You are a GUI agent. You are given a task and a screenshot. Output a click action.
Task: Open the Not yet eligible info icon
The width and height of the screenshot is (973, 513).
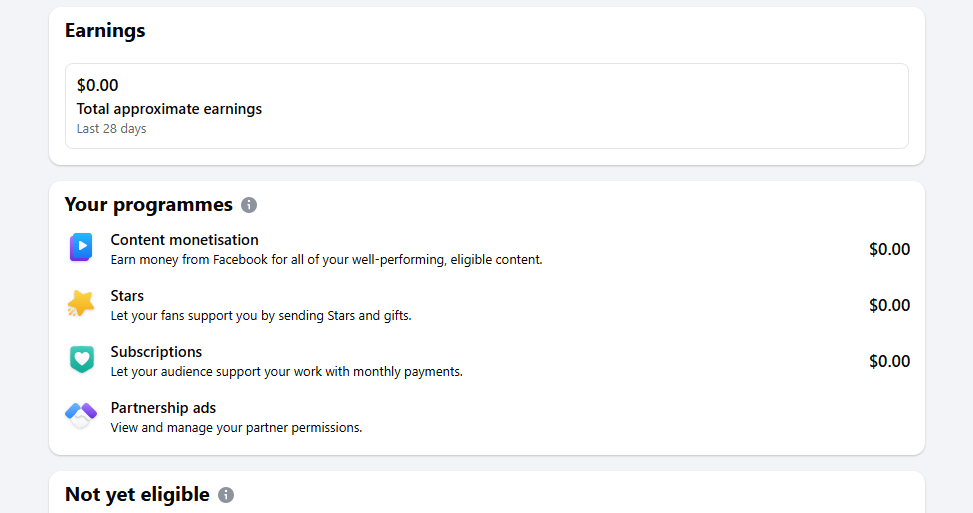point(226,495)
